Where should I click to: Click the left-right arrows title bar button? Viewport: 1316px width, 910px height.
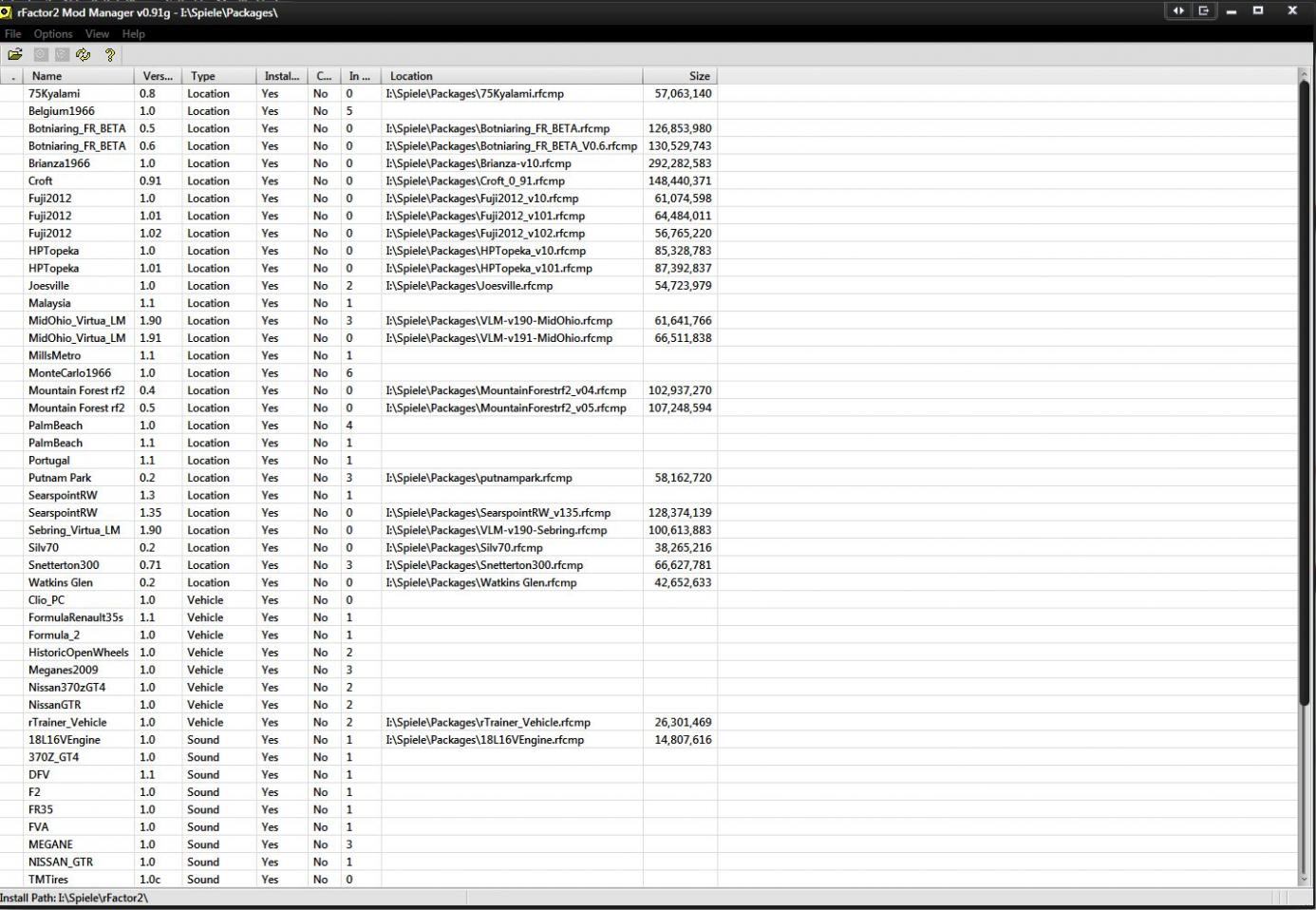click(x=1178, y=10)
